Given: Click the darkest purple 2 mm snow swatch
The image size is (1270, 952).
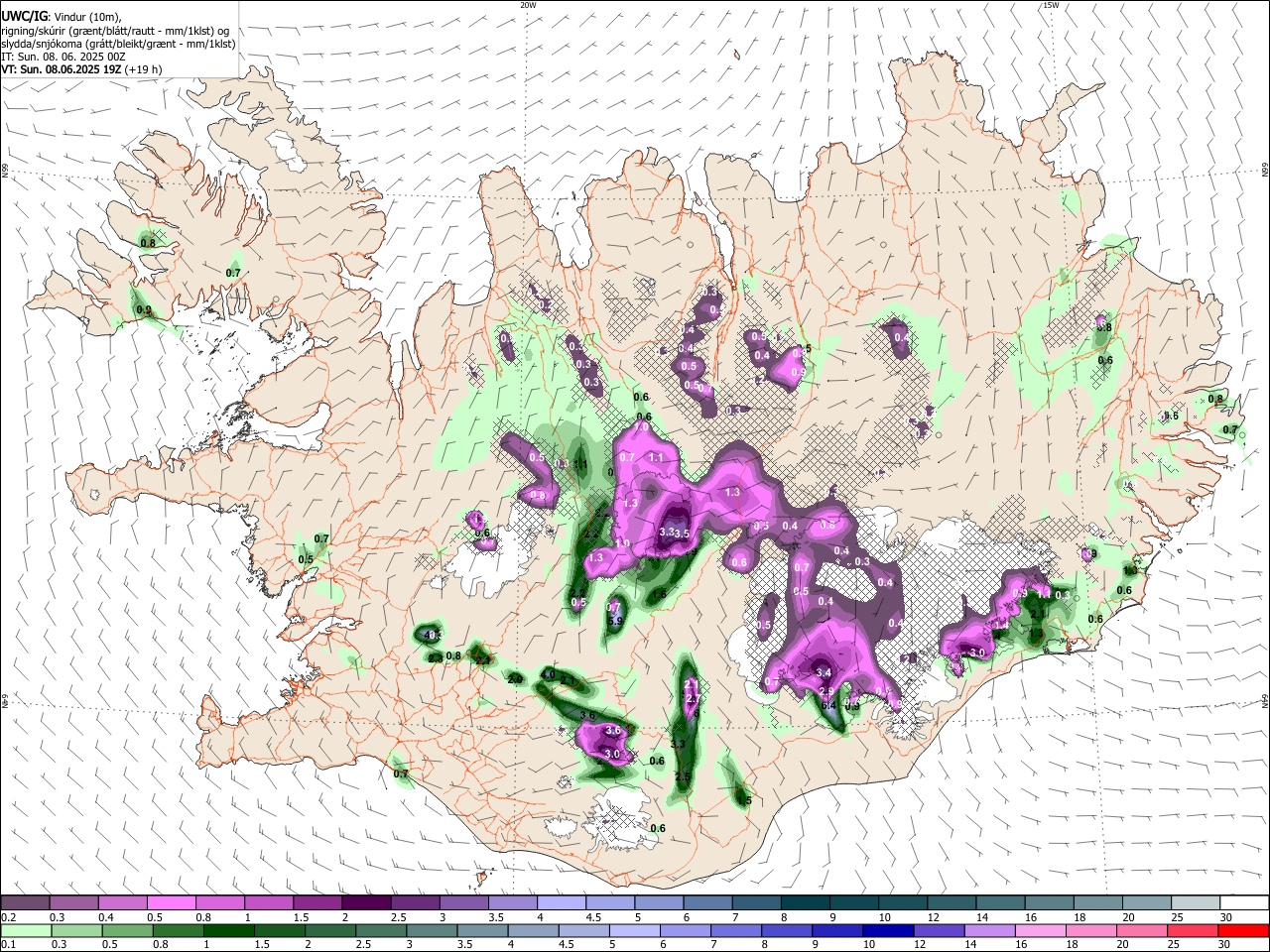Looking at the screenshot, I should 366,903.
